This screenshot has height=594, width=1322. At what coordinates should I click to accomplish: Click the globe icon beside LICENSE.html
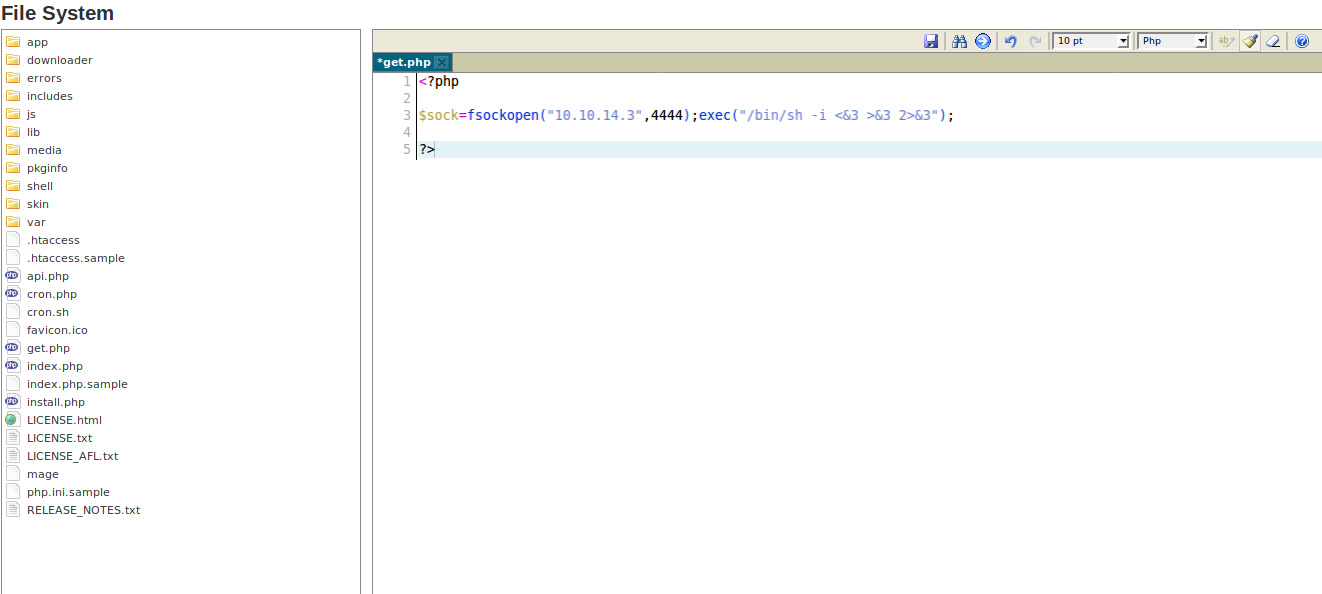[x=12, y=420]
